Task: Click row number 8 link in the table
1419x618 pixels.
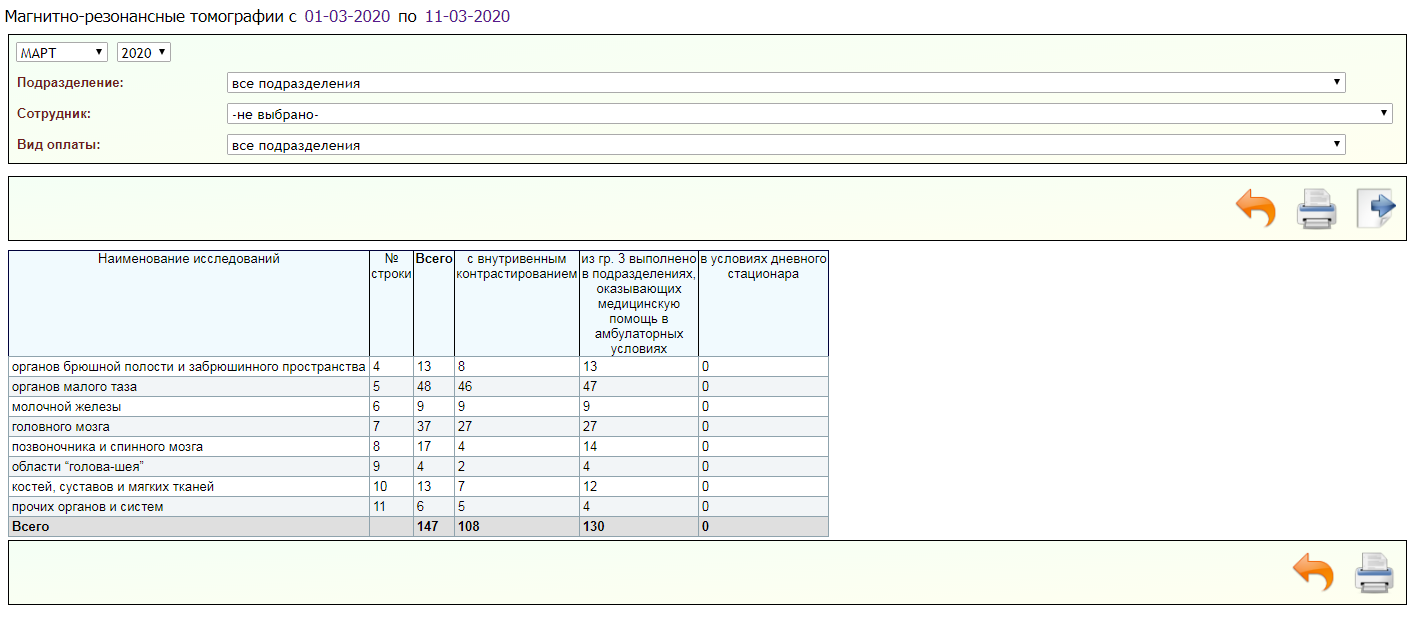Action: pyautogui.click(x=377, y=446)
